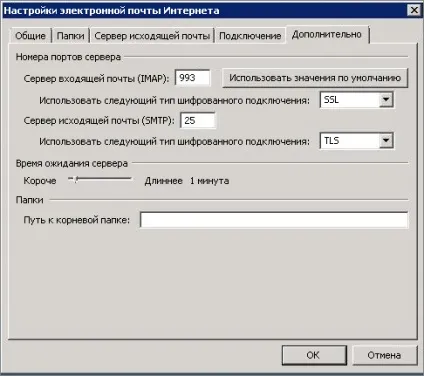Click the Путь к корневой папке field
The width and height of the screenshot is (424, 376).
[274, 220]
